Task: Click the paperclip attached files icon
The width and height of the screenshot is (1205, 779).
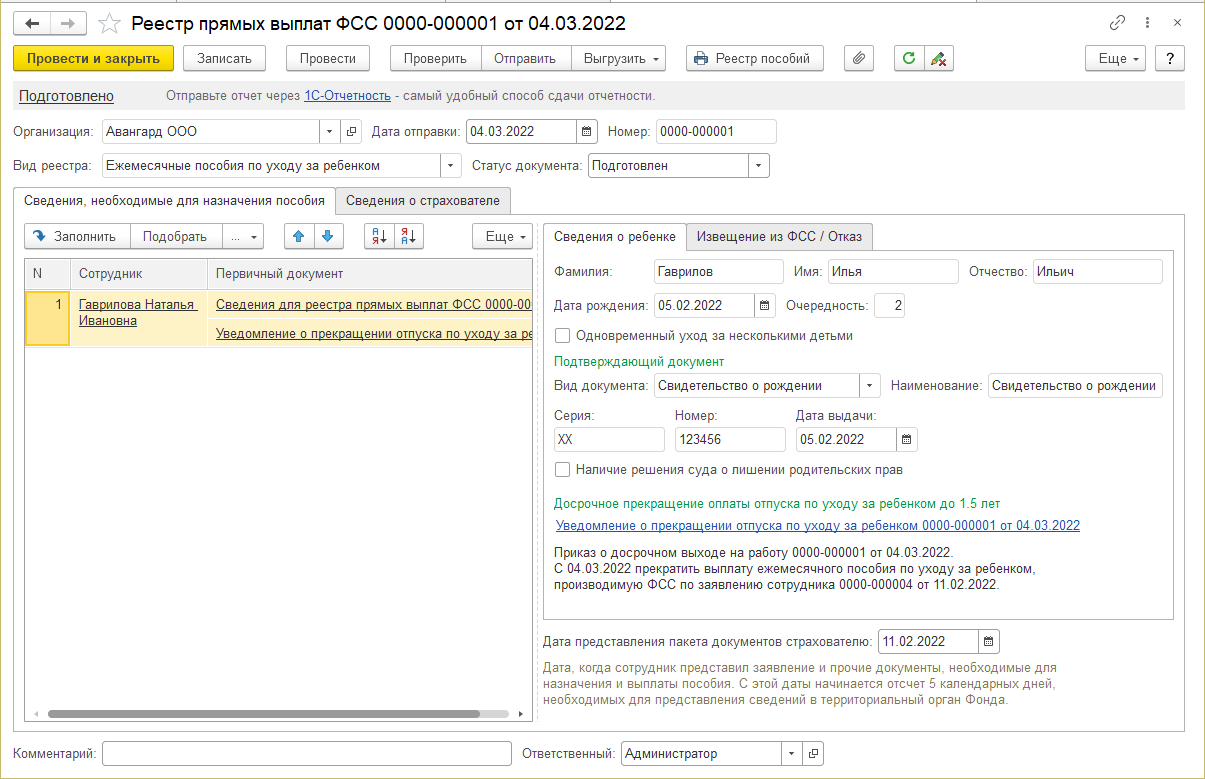Action: pos(858,59)
